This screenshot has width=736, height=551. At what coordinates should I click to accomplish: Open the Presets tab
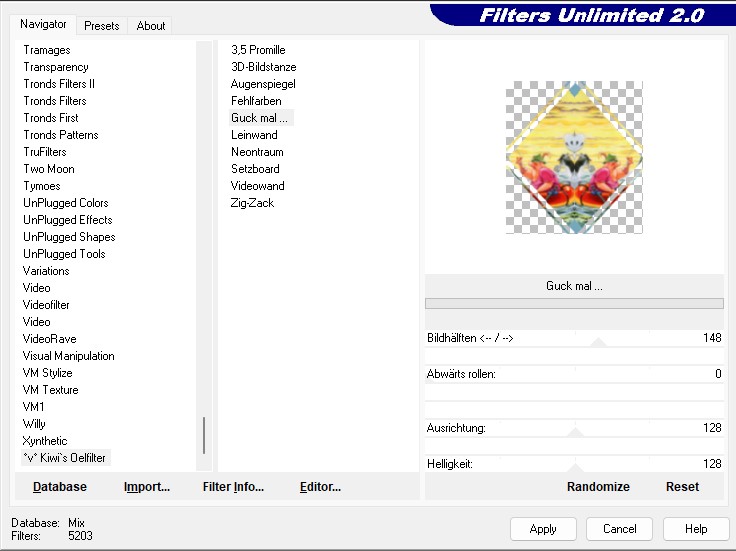point(101,26)
